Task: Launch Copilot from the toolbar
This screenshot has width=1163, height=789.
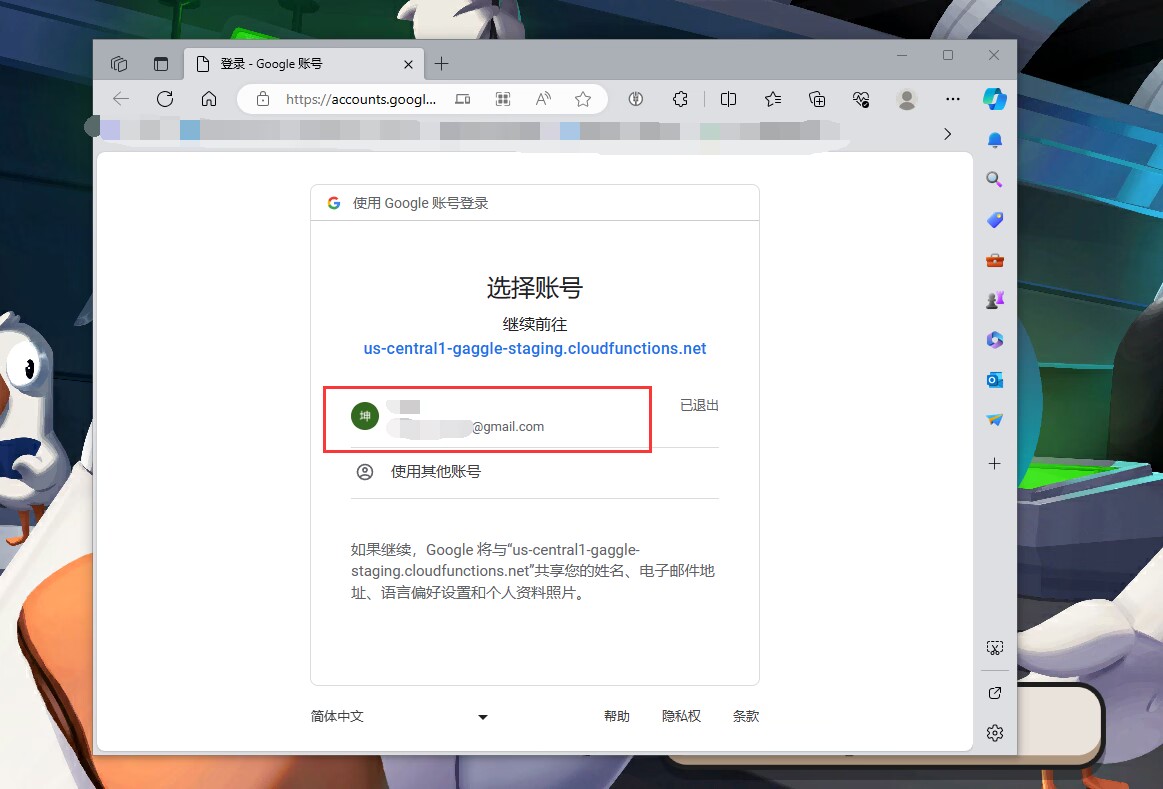Action: tap(995, 99)
